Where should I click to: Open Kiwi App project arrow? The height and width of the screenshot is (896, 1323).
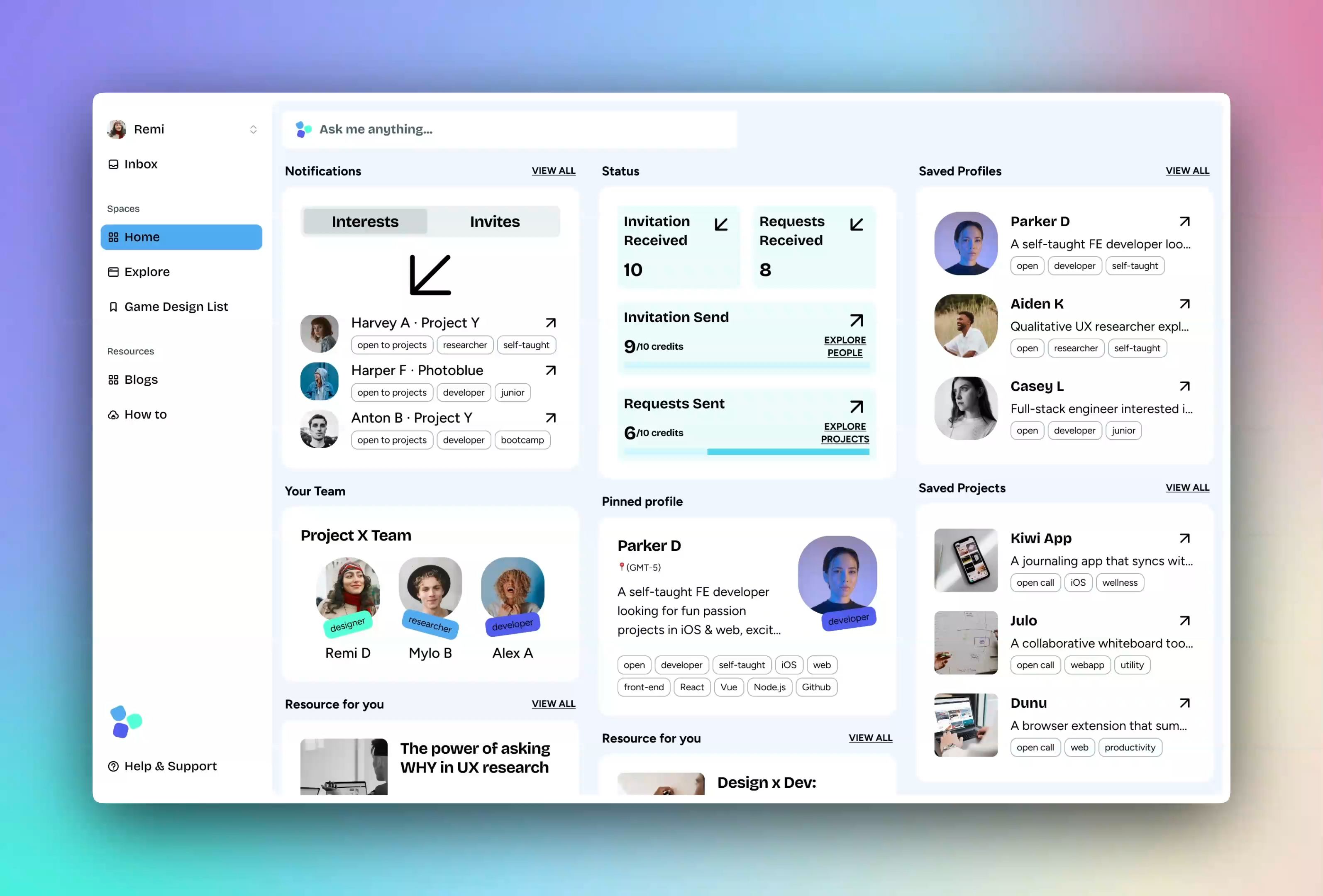click(1185, 538)
